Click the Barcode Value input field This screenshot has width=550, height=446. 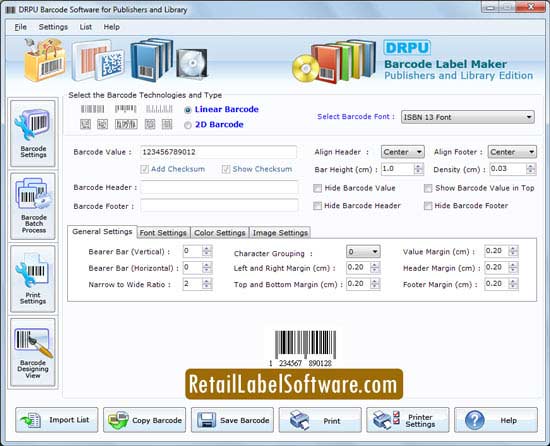click(x=219, y=152)
